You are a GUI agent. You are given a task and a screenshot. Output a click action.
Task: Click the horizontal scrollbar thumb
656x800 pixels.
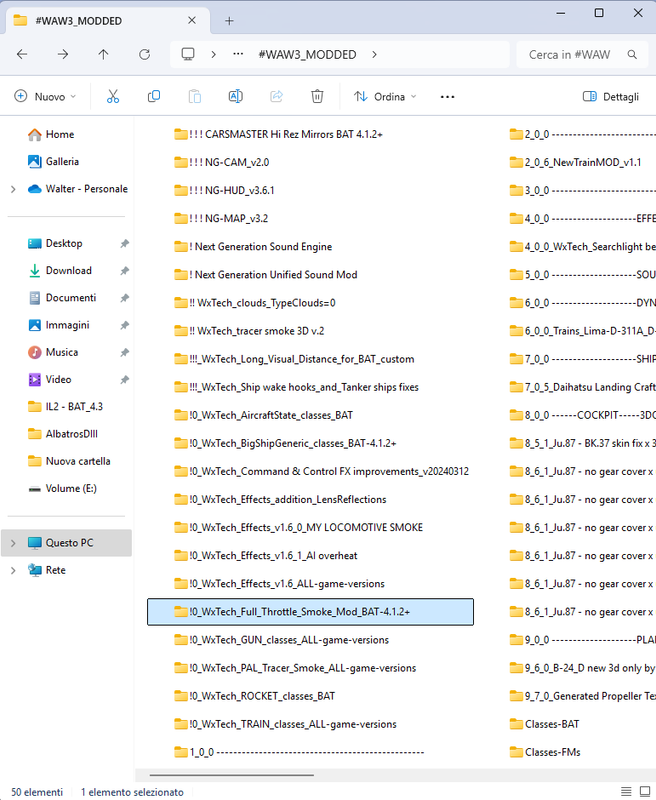tap(232, 775)
